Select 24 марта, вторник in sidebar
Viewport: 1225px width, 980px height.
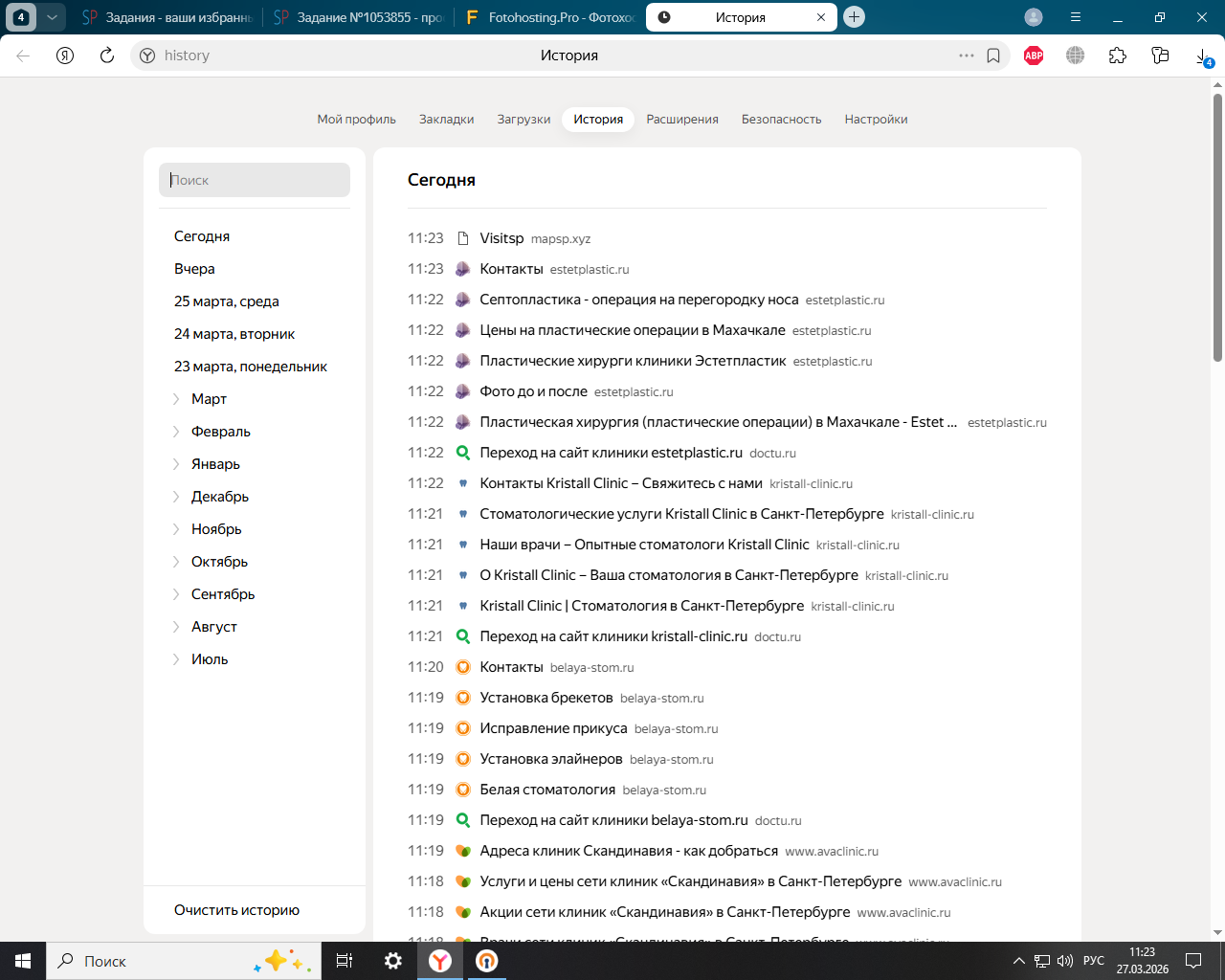[x=234, y=334]
